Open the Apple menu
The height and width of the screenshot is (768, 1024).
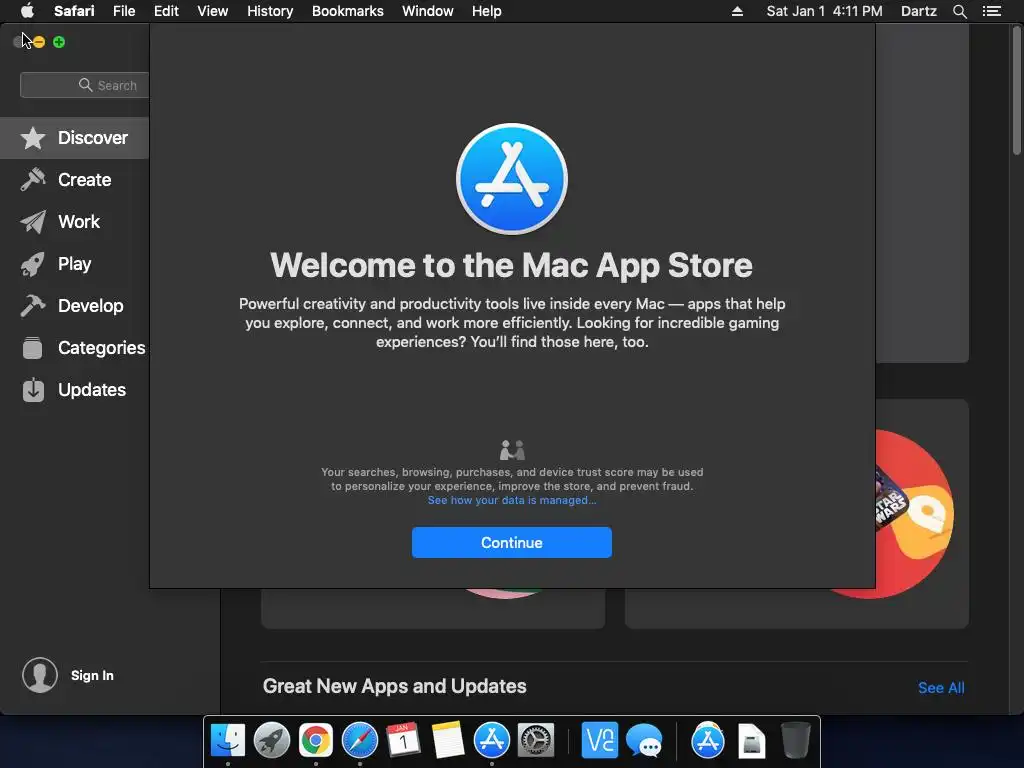coord(27,10)
